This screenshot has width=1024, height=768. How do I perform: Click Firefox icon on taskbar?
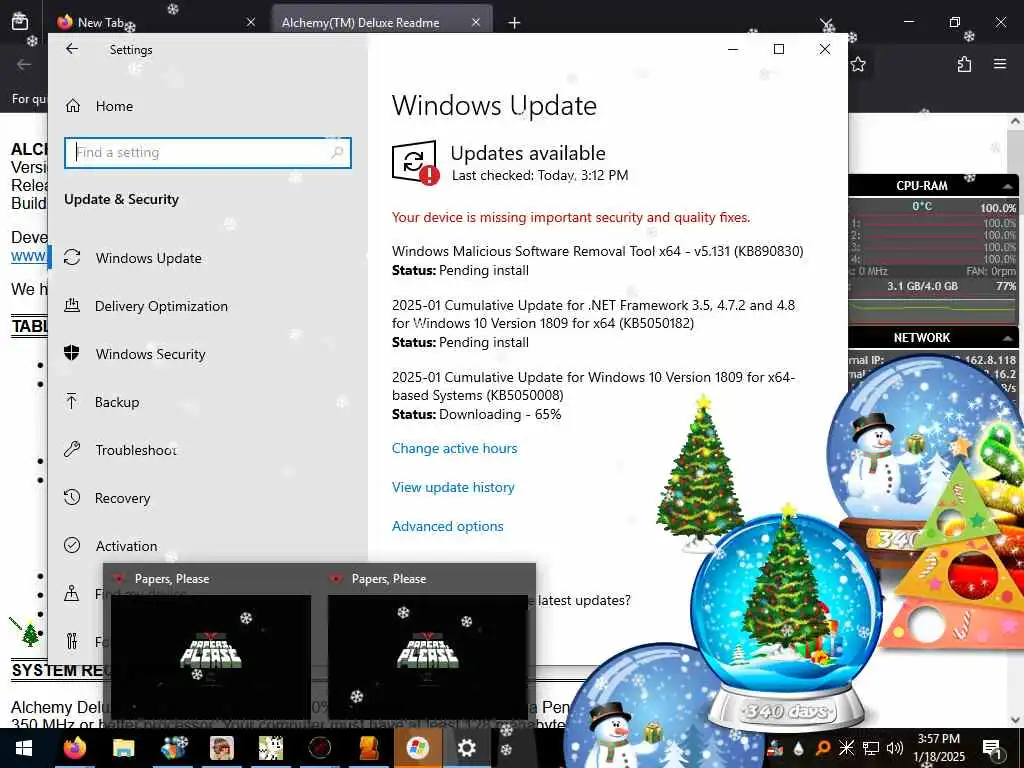pyautogui.click(x=74, y=748)
